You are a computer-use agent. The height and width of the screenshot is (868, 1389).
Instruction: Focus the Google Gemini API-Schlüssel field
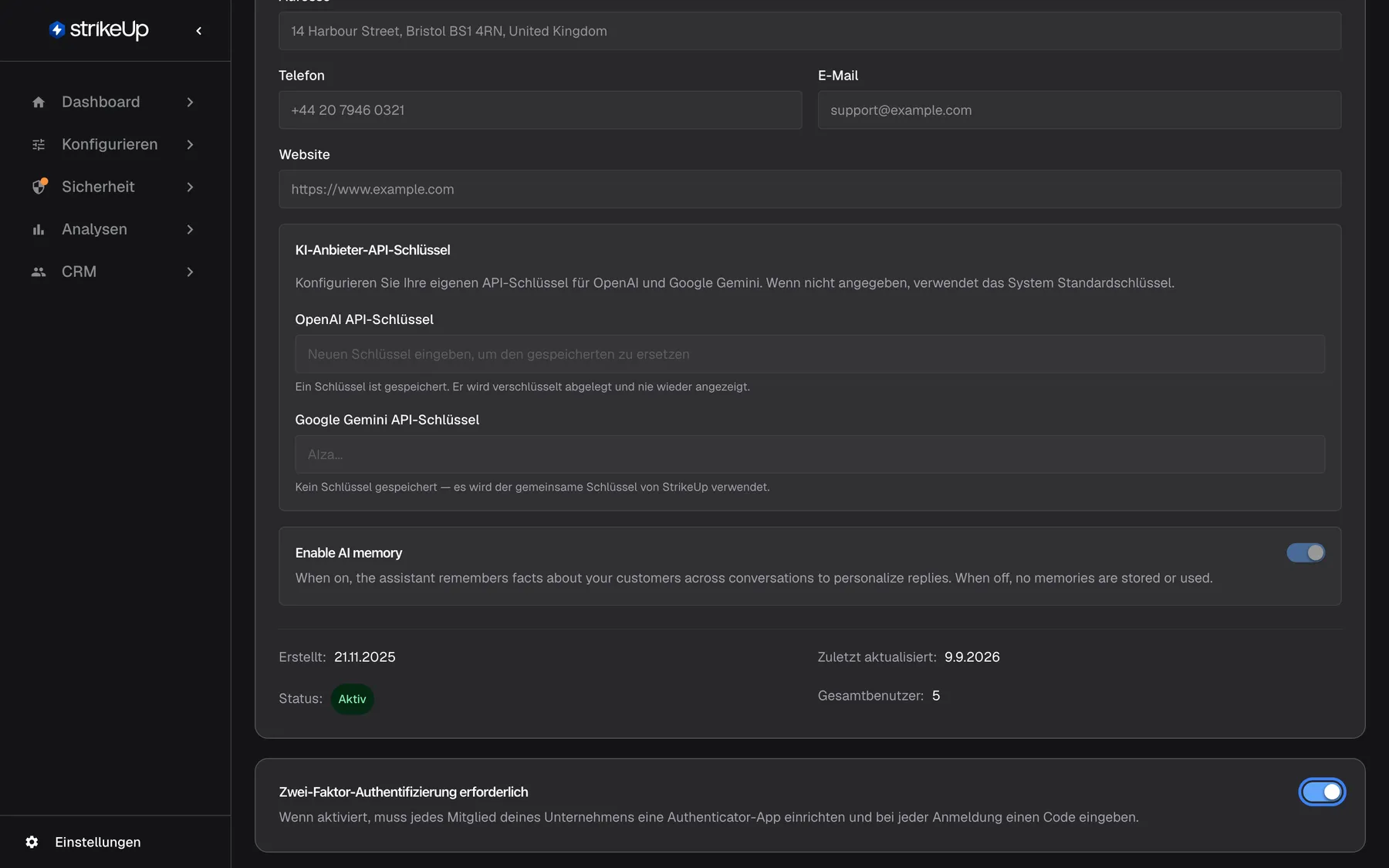tap(809, 454)
